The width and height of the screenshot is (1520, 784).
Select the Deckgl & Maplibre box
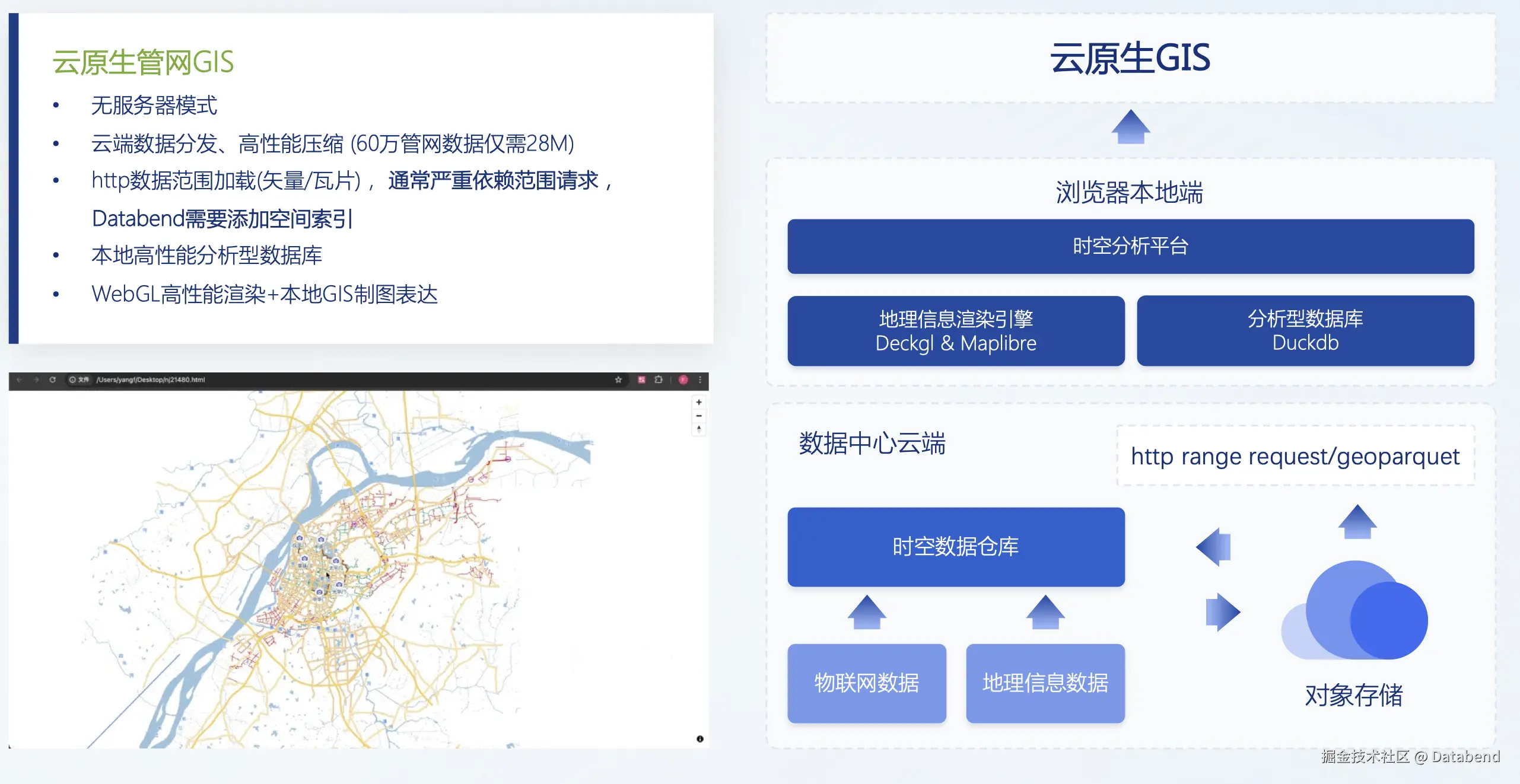coord(956,331)
